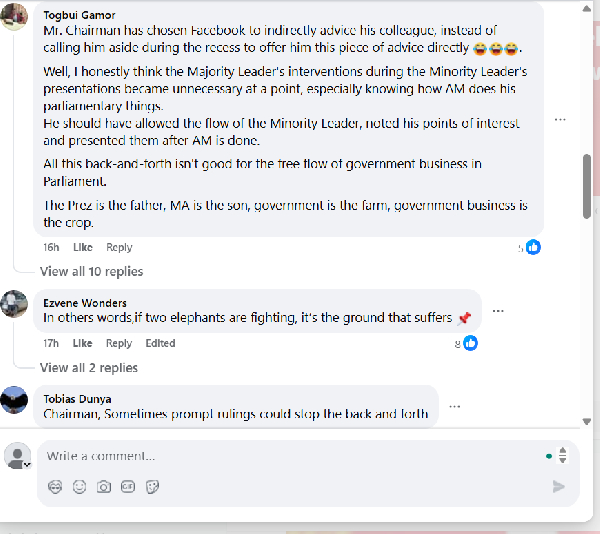Click the comments vertical scrollbar
This screenshot has height=534, width=600.
pyautogui.click(x=587, y=185)
